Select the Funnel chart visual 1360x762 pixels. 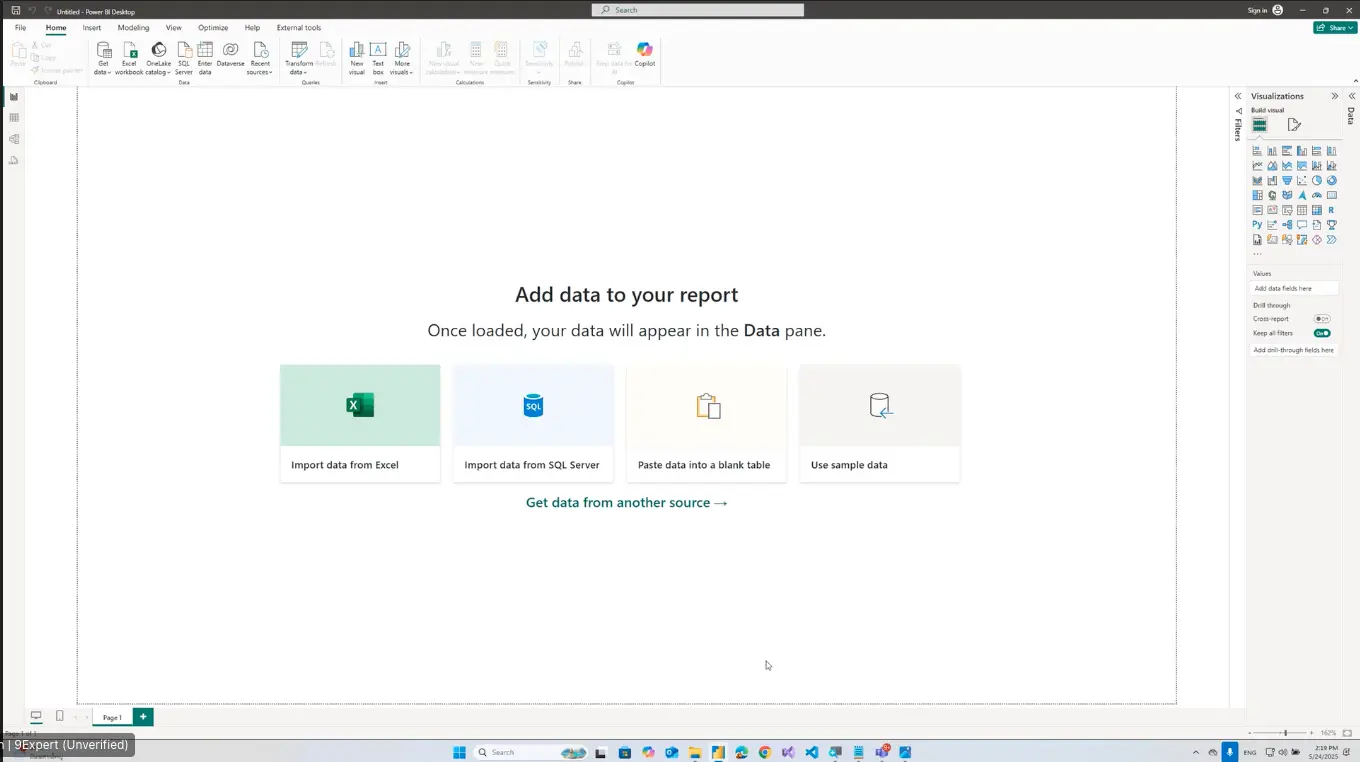click(1287, 181)
